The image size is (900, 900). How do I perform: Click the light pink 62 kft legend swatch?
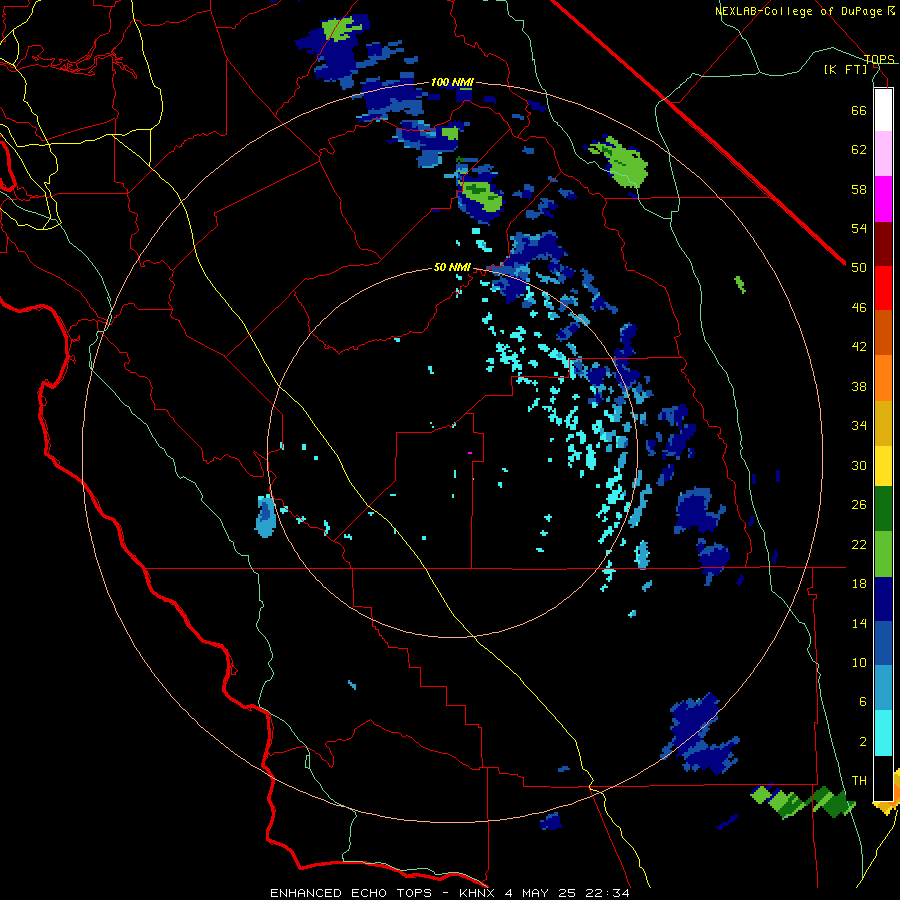coord(883,153)
